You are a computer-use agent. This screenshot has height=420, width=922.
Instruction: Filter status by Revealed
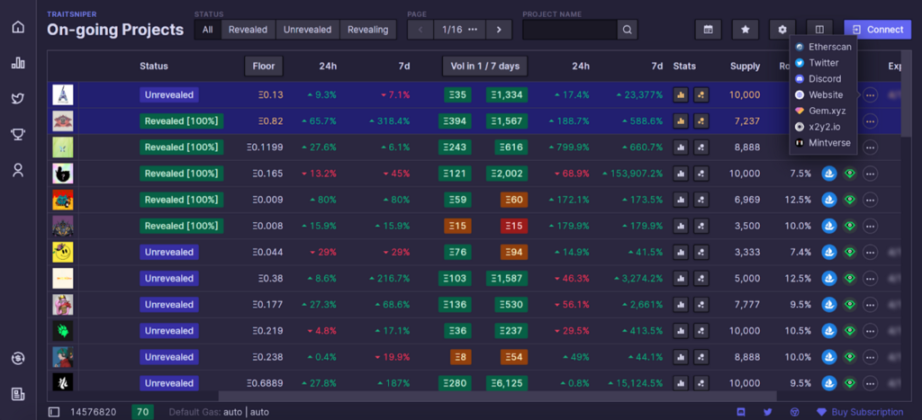pyautogui.click(x=248, y=30)
